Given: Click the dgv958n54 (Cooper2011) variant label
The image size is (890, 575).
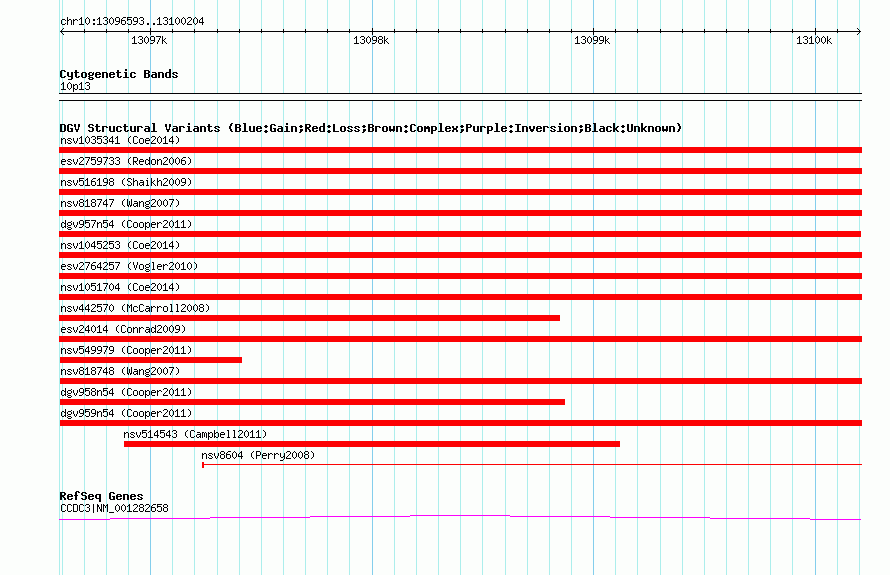Looking at the screenshot, I should point(126,392).
